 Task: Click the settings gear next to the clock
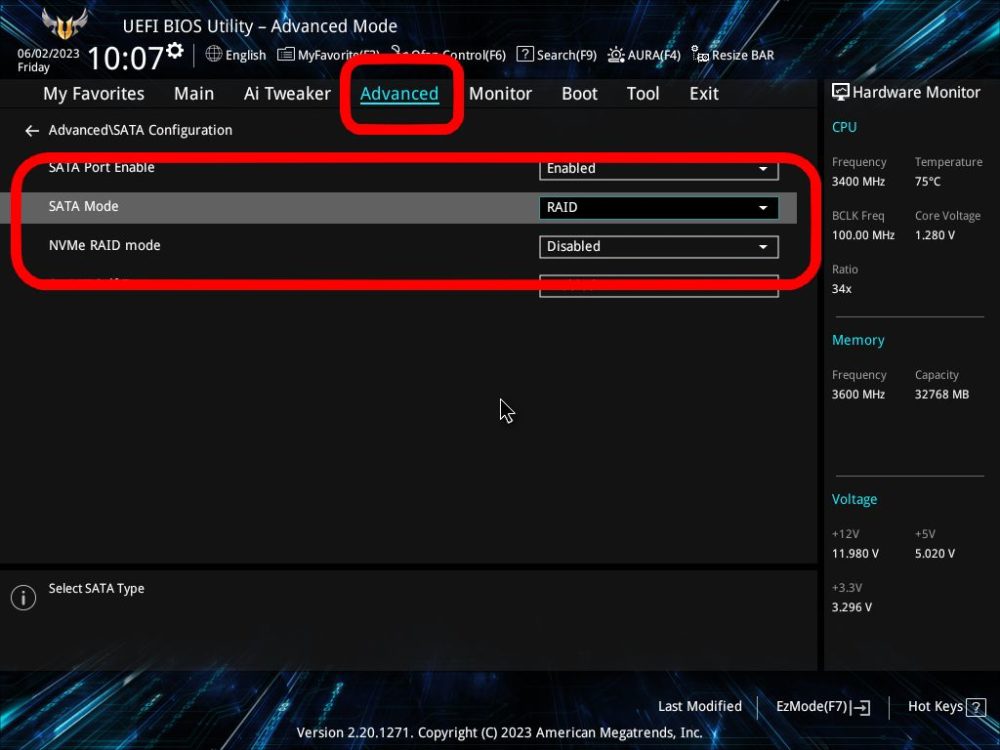175,50
